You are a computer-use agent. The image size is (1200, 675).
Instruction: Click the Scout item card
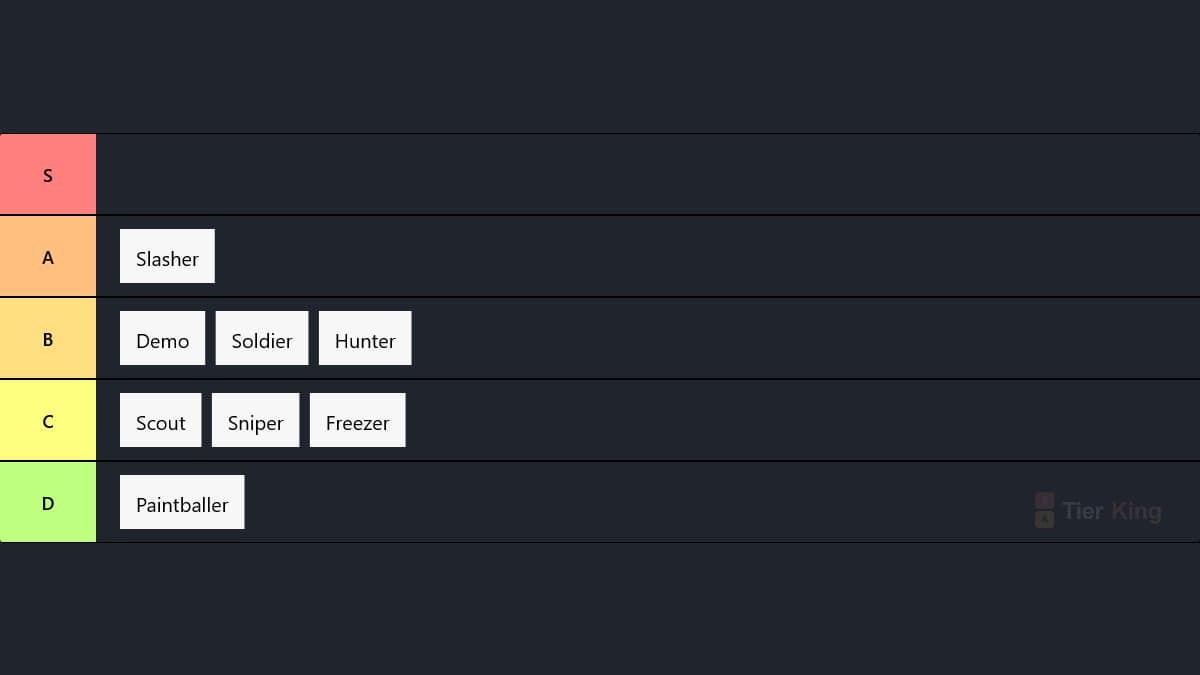click(x=160, y=421)
